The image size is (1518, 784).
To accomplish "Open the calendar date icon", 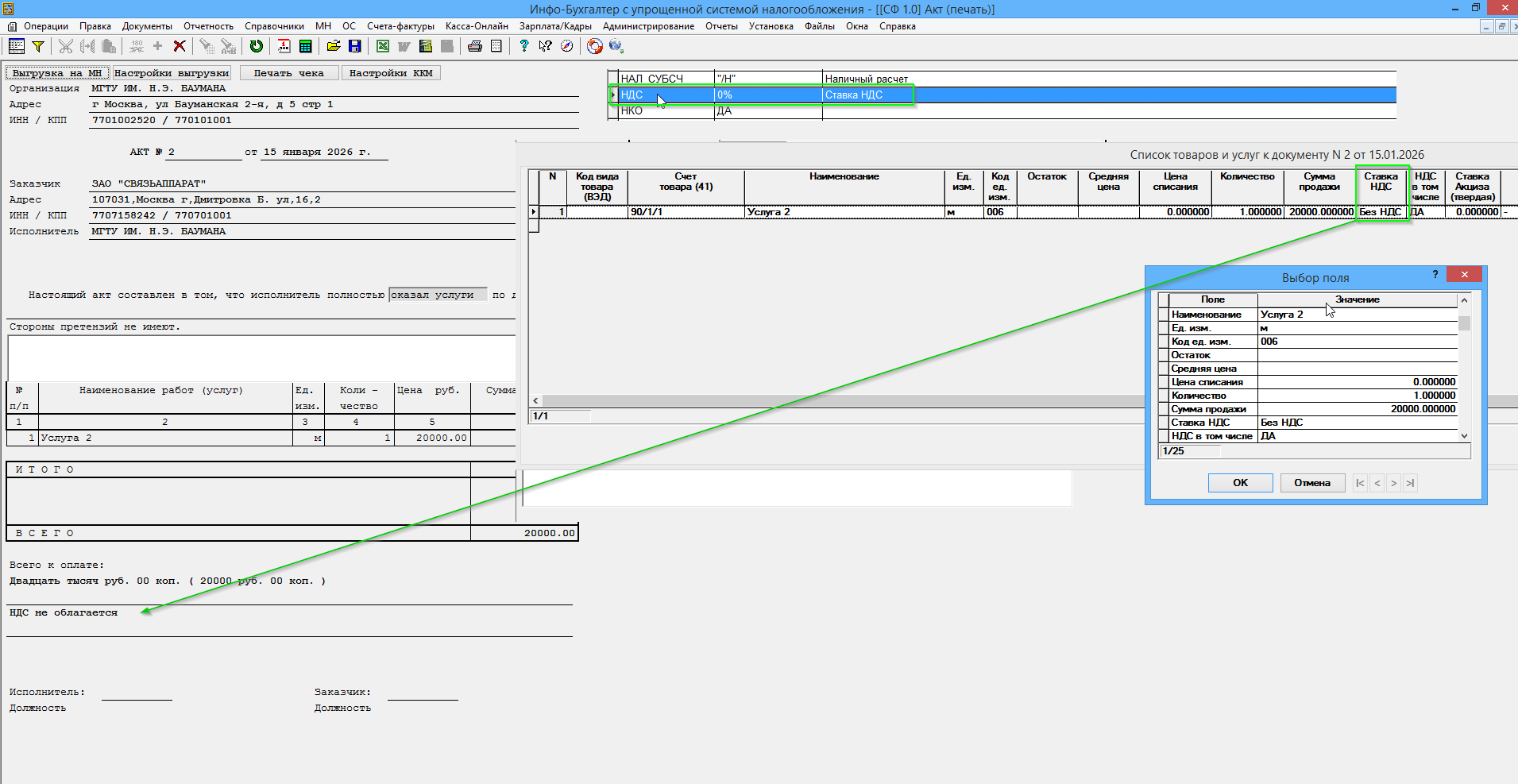I will (284, 46).
